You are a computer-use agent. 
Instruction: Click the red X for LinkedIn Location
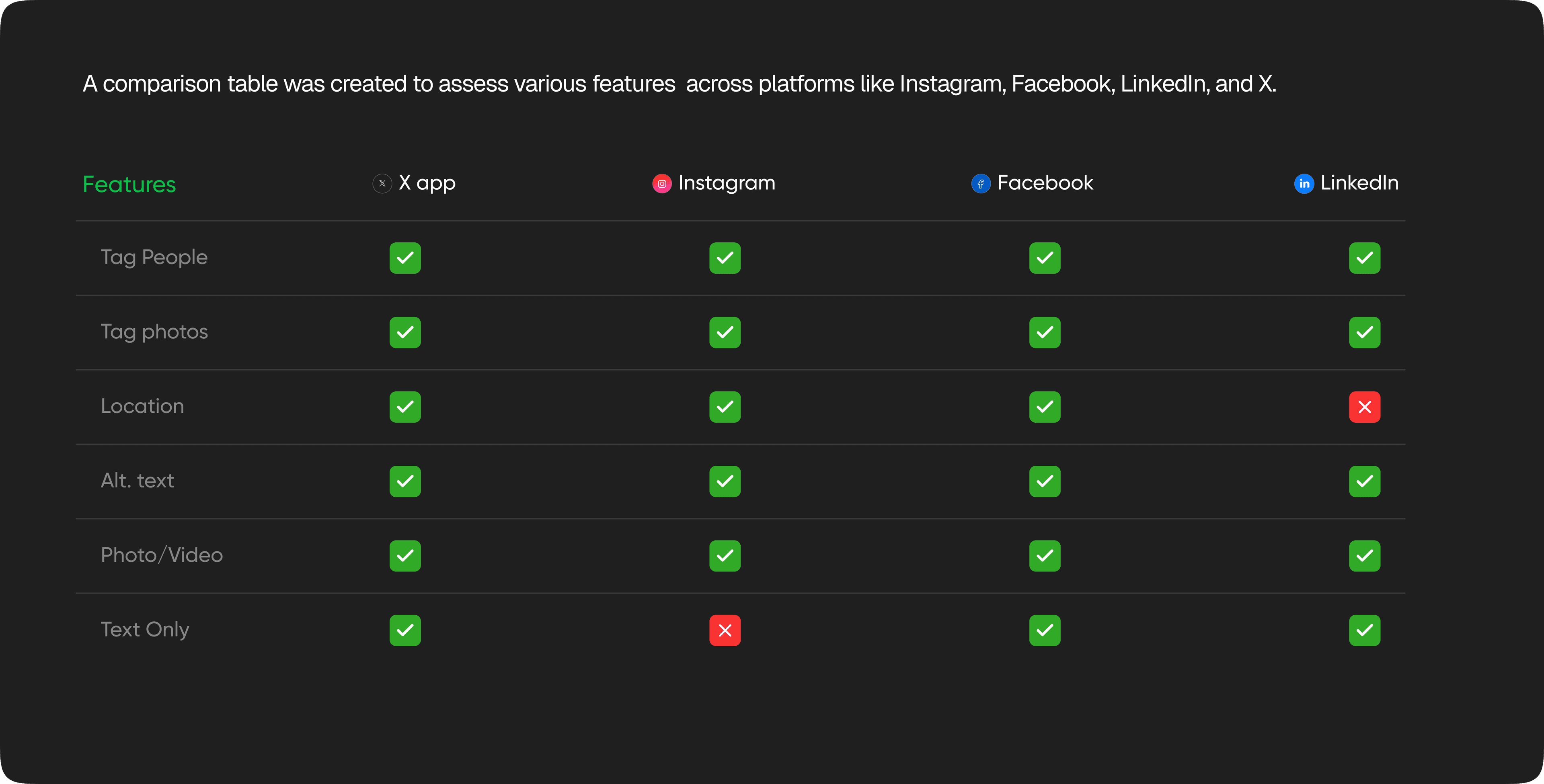[x=1364, y=407]
